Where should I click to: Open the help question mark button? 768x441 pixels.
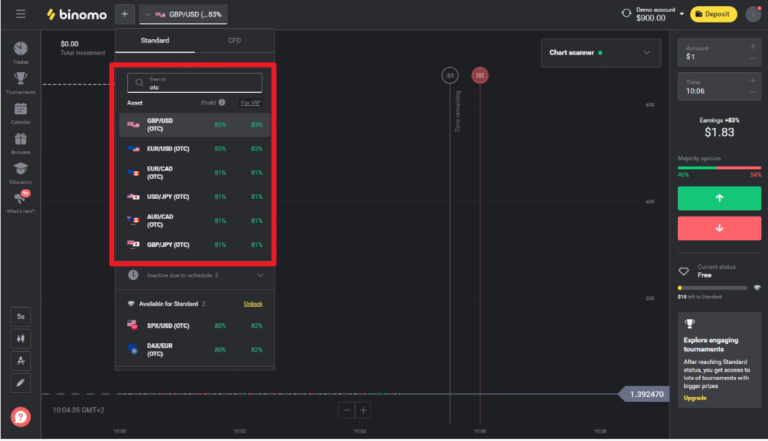click(21, 417)
